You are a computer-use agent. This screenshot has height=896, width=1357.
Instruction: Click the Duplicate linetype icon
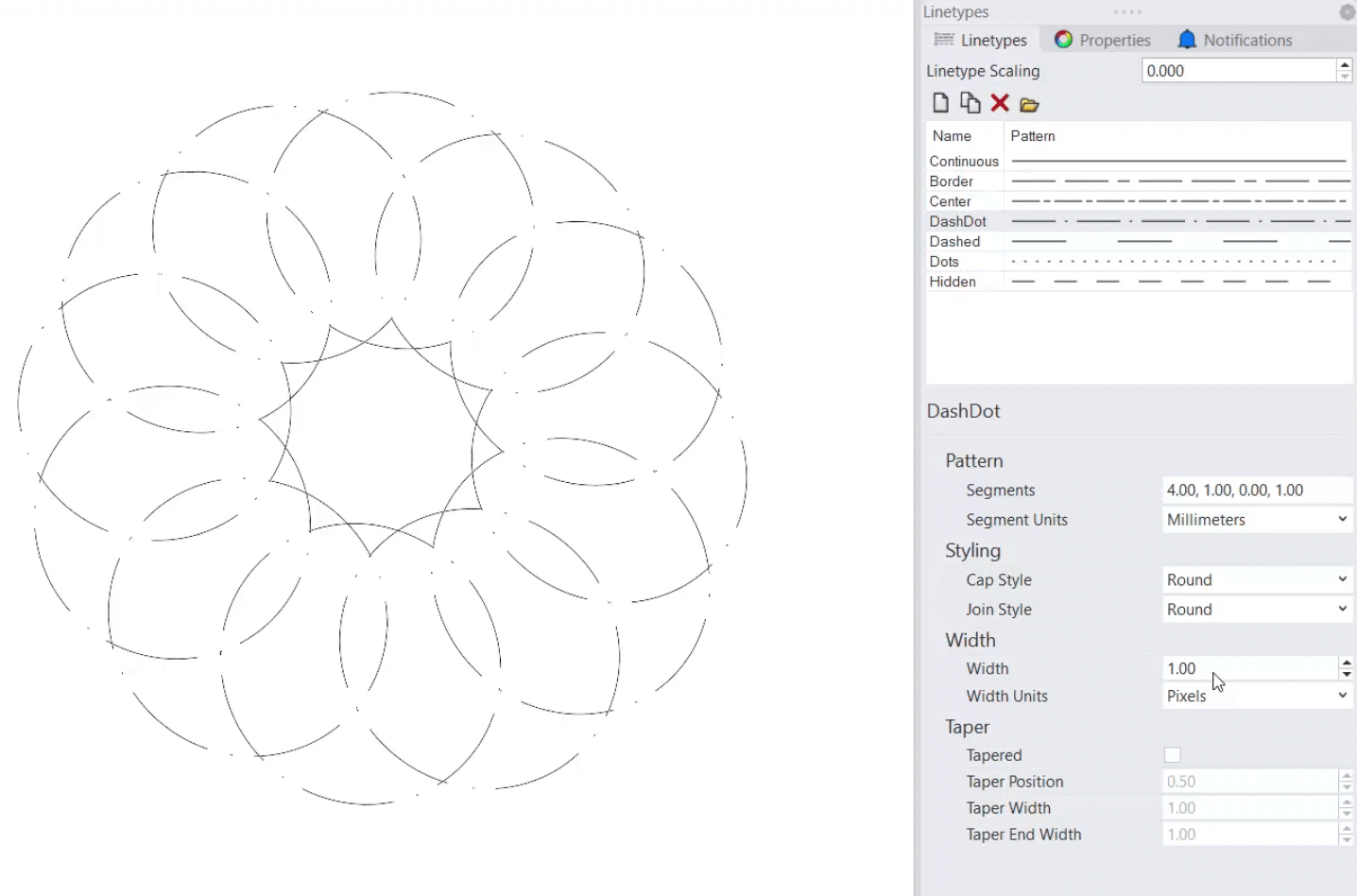tap(970, 103)
